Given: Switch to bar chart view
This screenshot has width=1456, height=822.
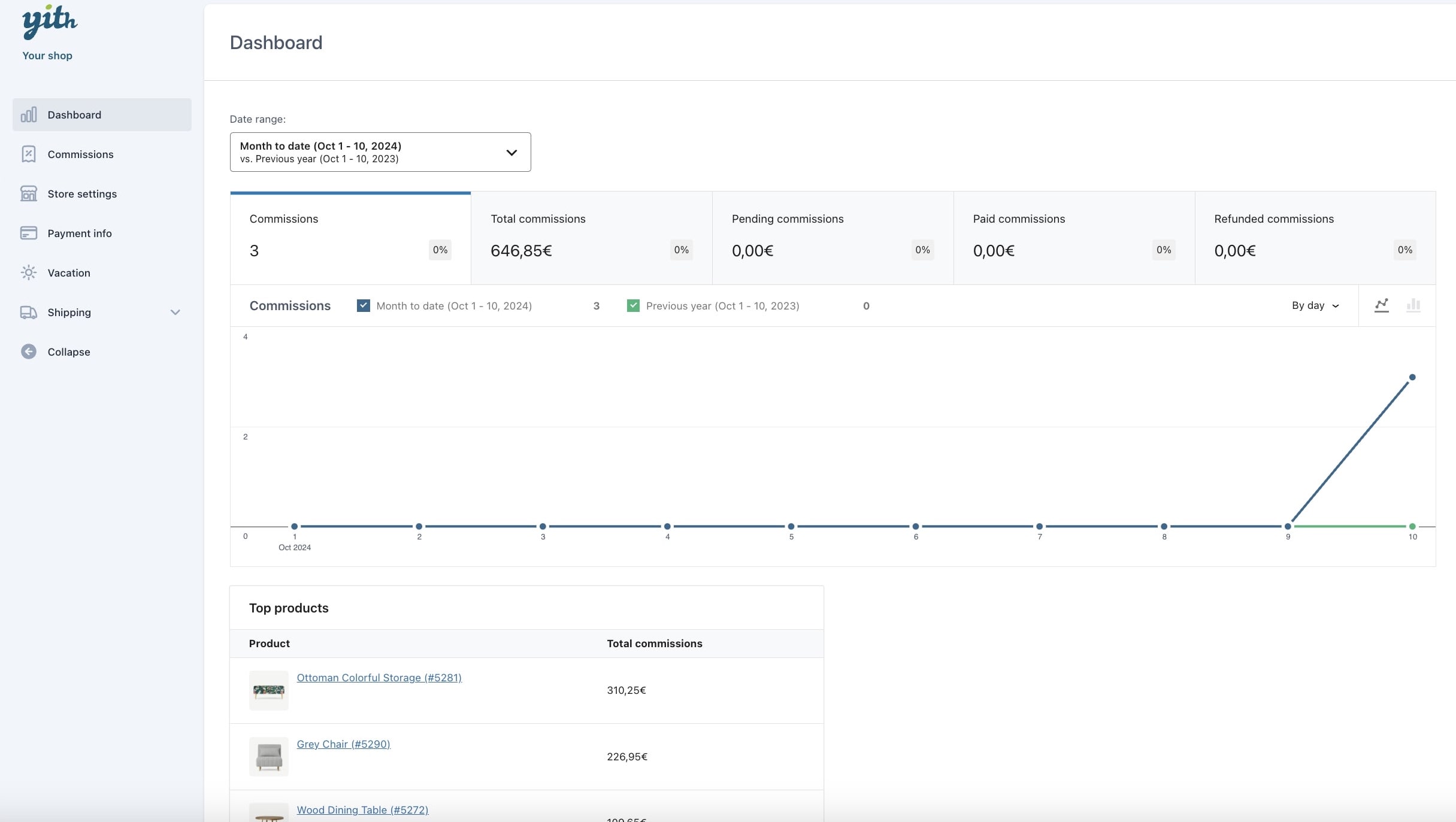Looking at the screenshot, I should (1413, 305).
